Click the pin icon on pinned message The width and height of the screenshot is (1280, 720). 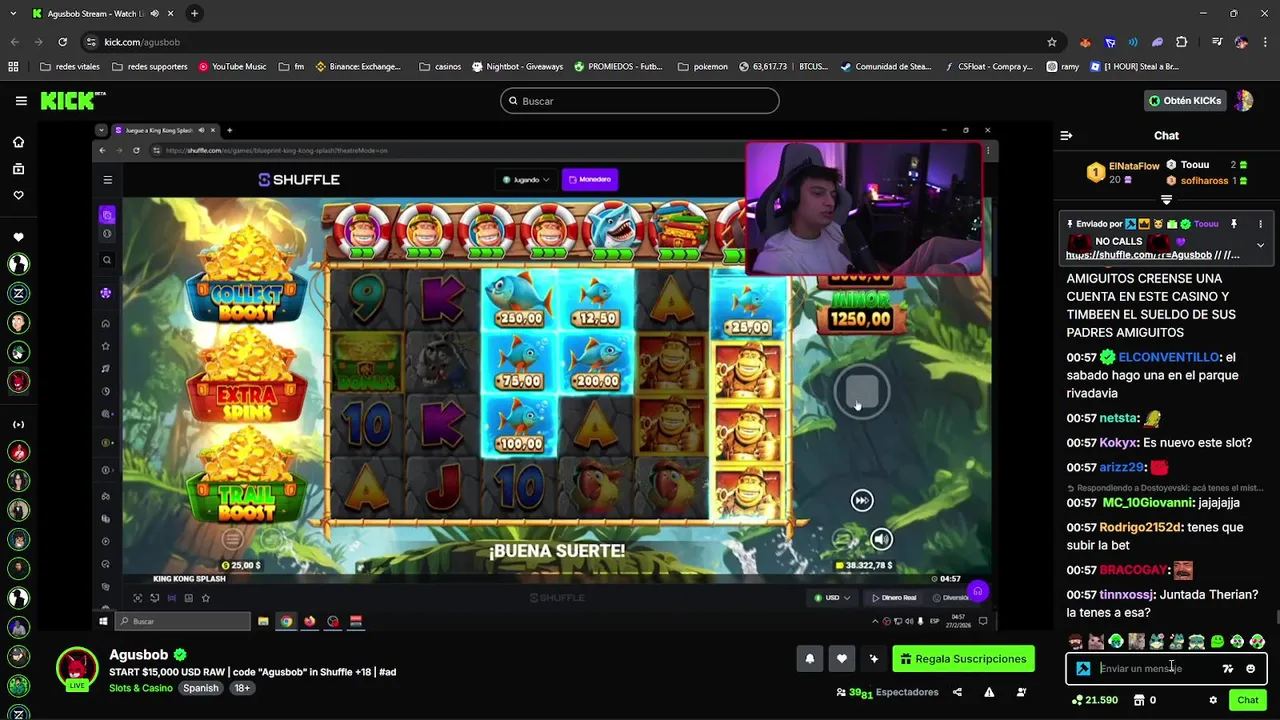(x=1234, y=224)
